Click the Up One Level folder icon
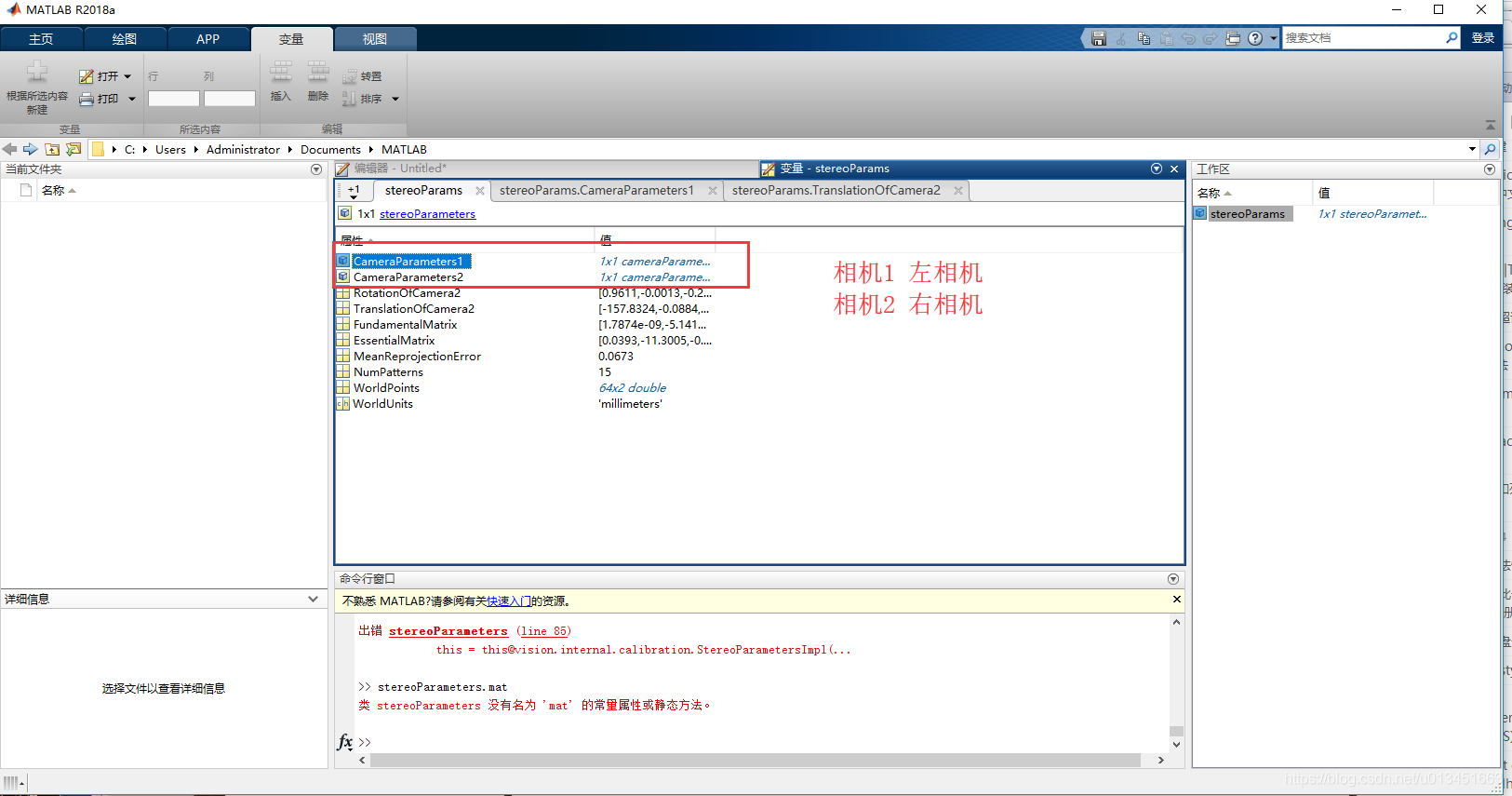 pyautogui.click(x=52, y=149)
